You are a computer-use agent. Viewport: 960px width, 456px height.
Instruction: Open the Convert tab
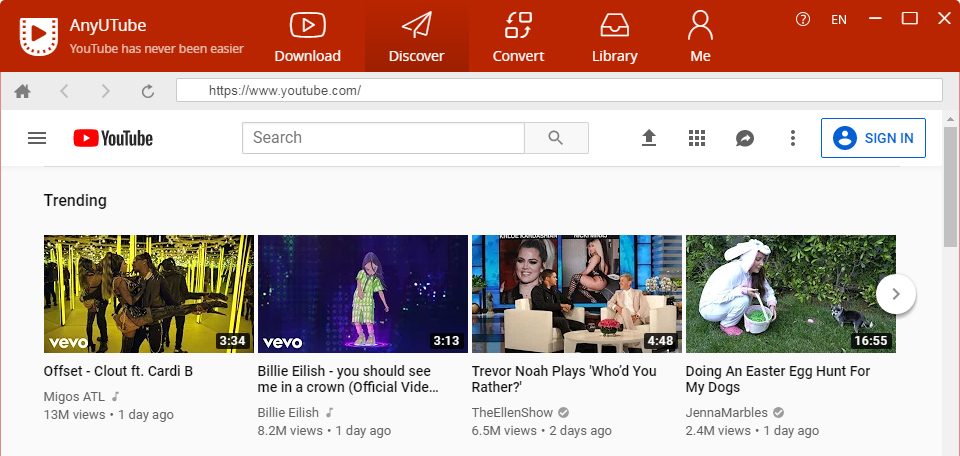518,37
